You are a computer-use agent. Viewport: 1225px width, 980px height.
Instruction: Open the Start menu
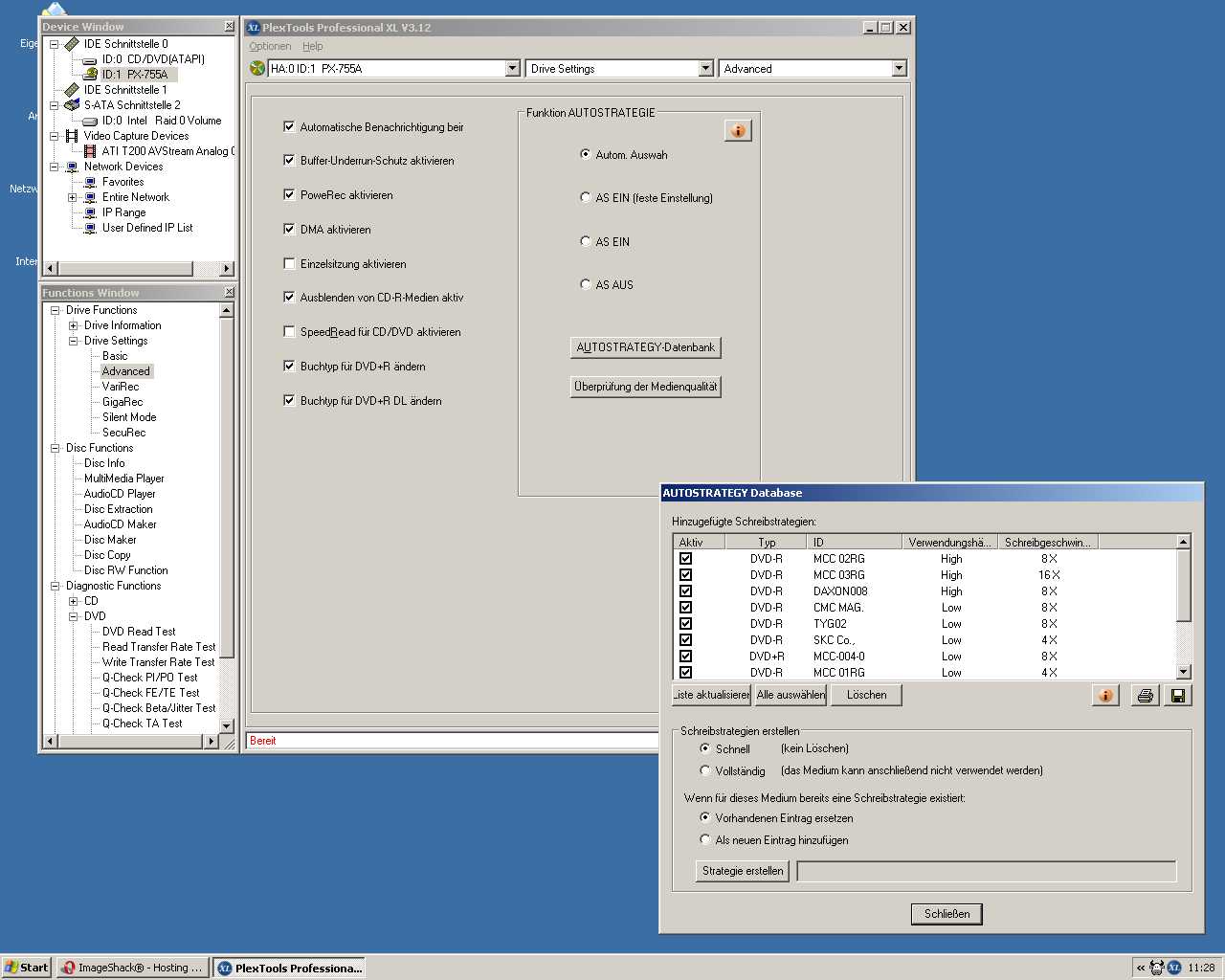[26, 968]
